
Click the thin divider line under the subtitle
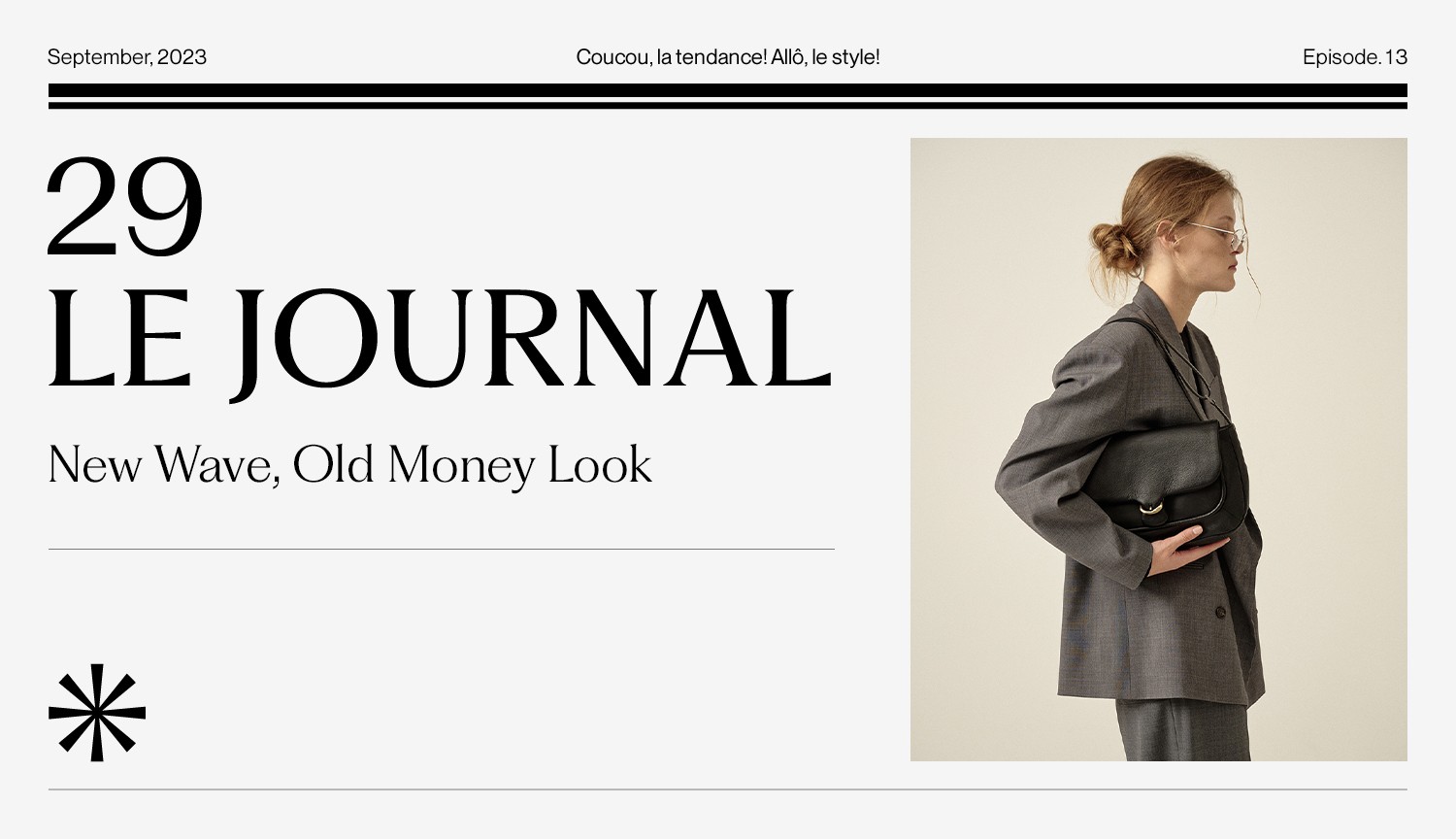[x=442, y=549]
